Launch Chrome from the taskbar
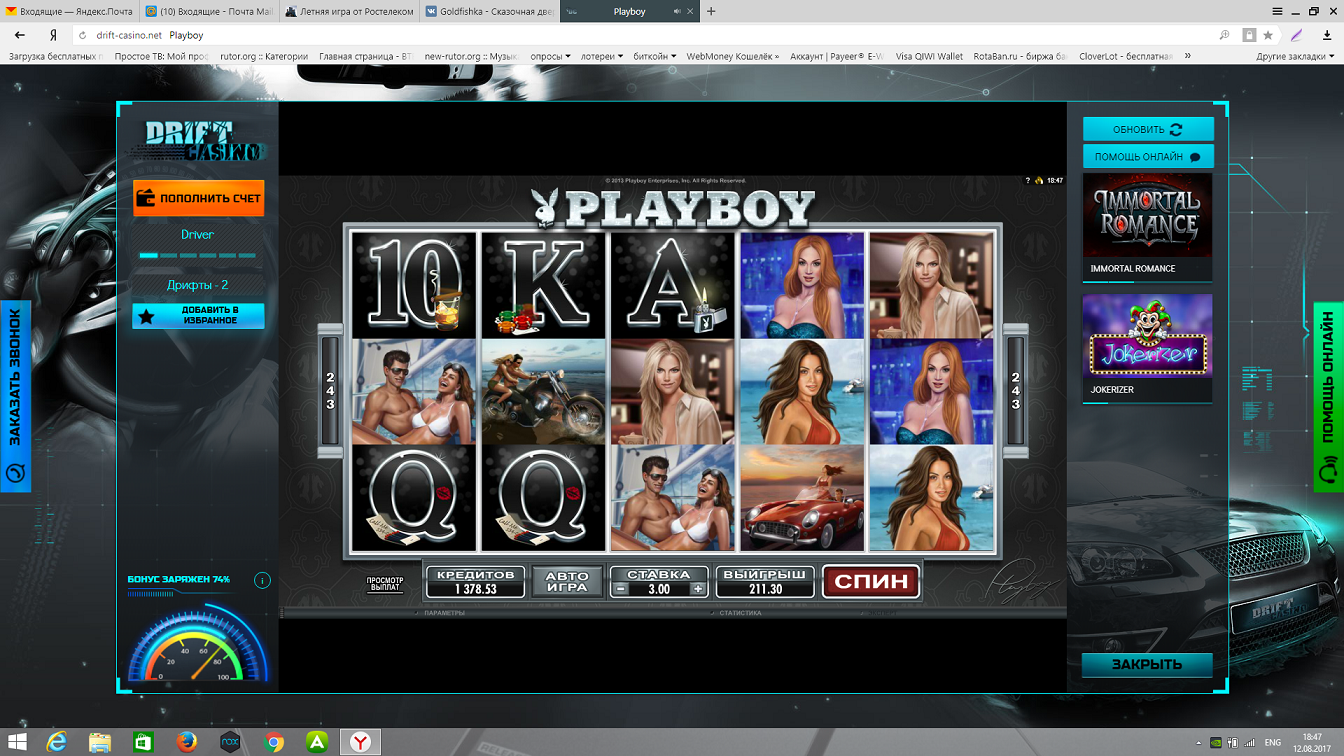 pos(274,742)
